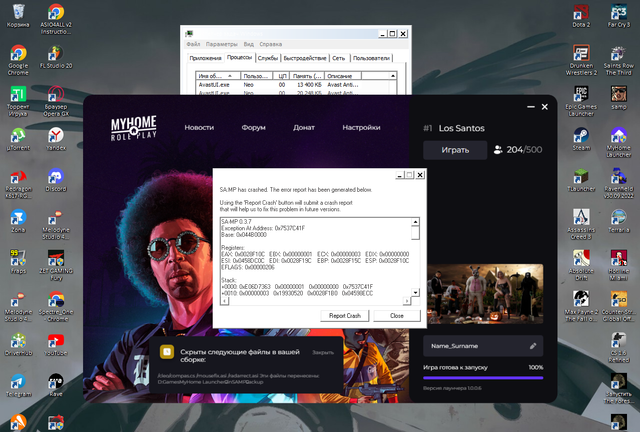This screenshot has width=640, height=432.
Task: Minimize the MyHome launcher window
Action: tap(531, 107)
